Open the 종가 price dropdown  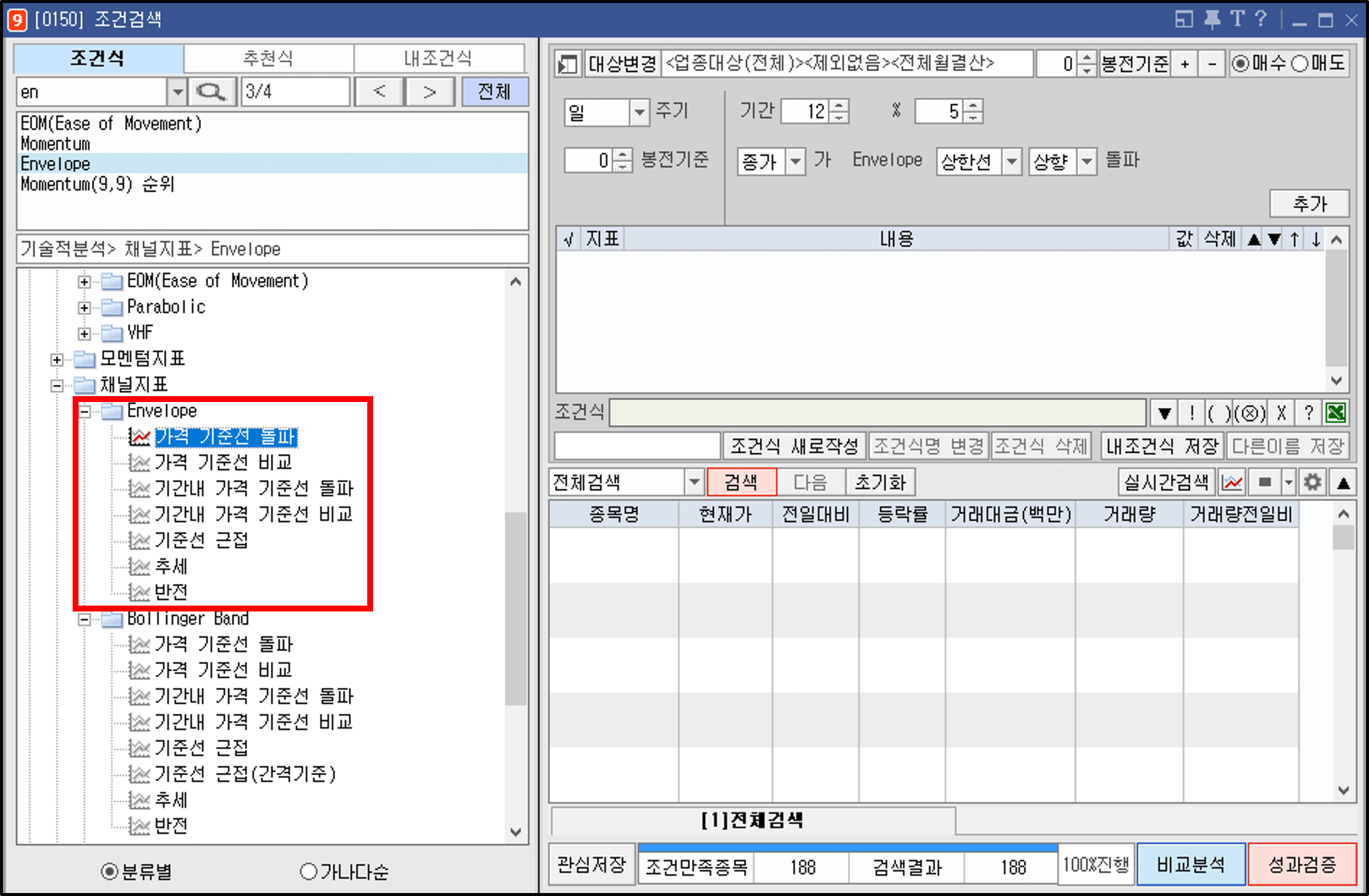(x=796, y=162)
